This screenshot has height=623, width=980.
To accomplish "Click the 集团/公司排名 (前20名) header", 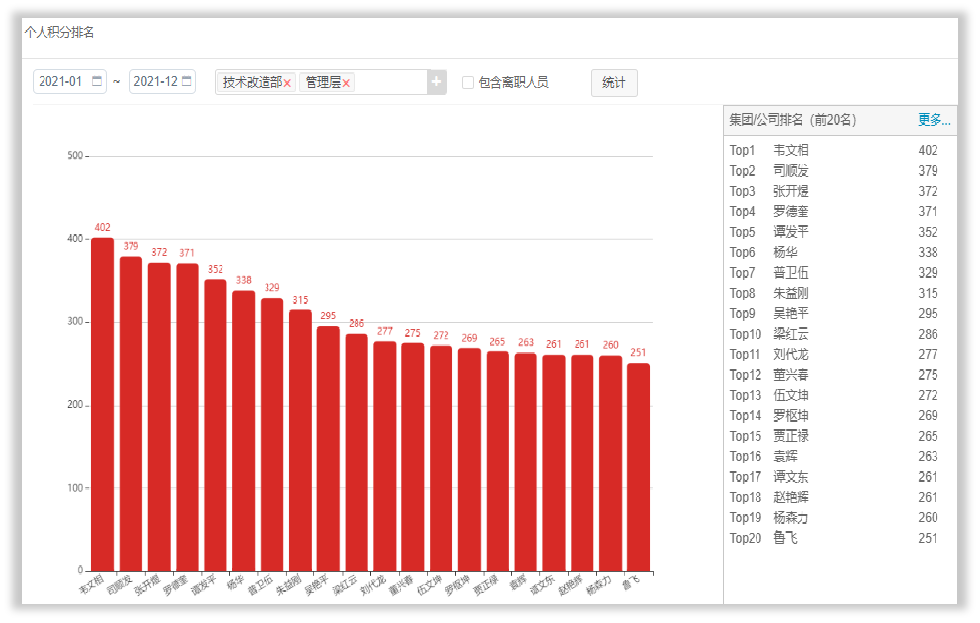I will pyautogui.click(x=792, y=120).
